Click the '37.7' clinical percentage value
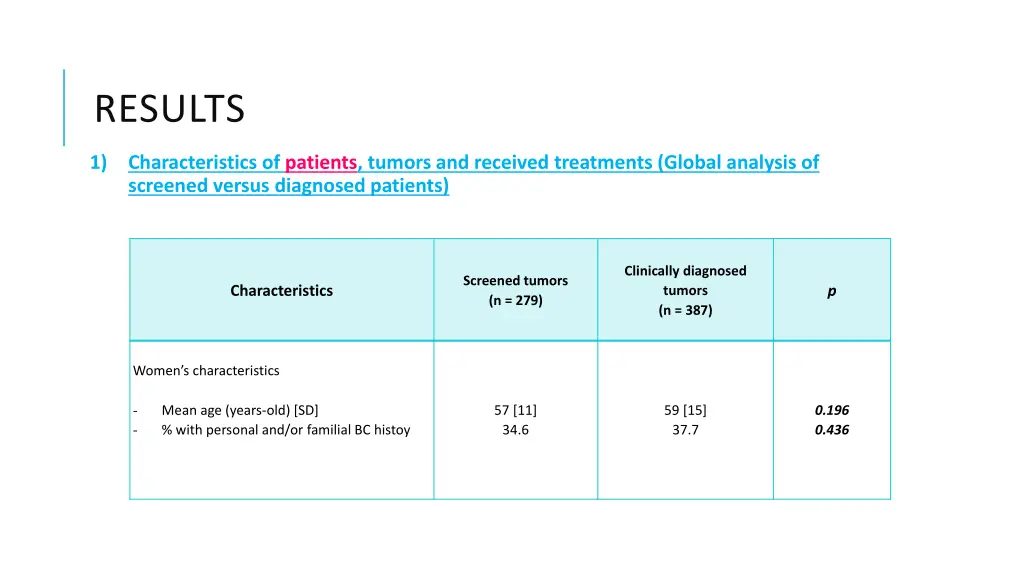Image resolution: width=1024 pixels, height=576 pixels. (x=685, y=430)
